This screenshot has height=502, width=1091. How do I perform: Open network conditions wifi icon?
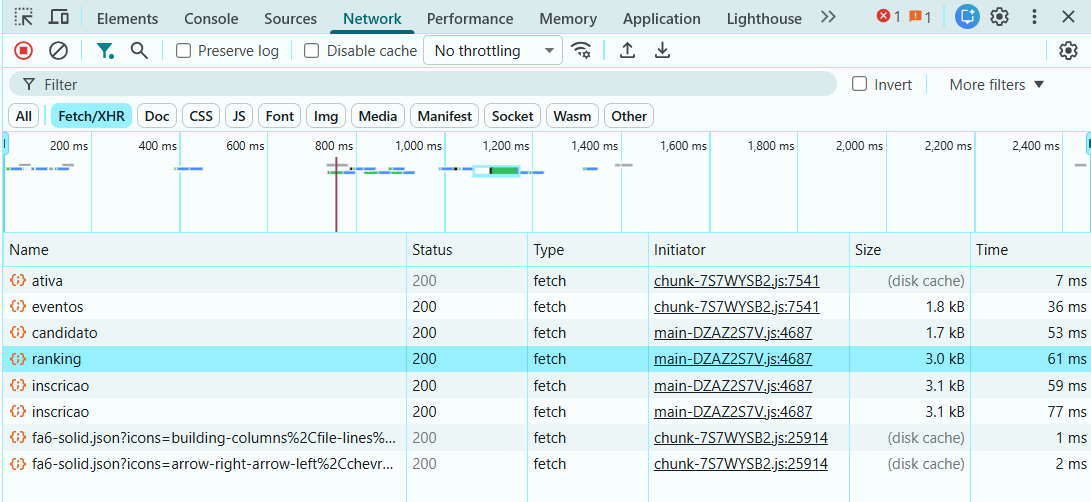click(581, 51)
